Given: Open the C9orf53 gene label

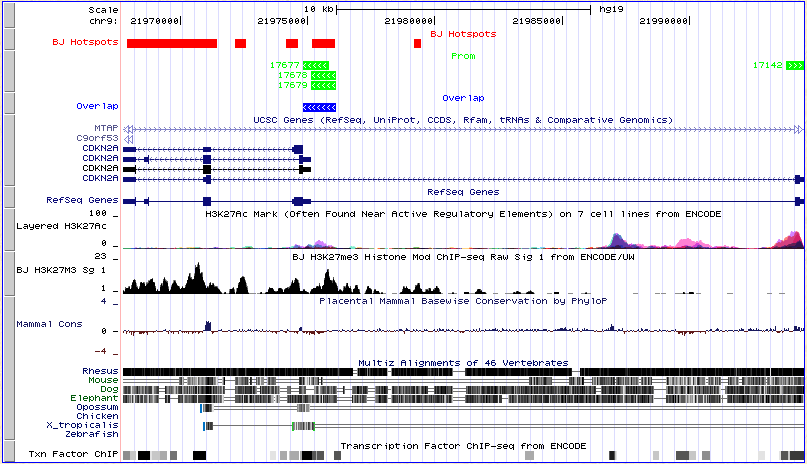Looking at the screenshot, I should point(97,138).
